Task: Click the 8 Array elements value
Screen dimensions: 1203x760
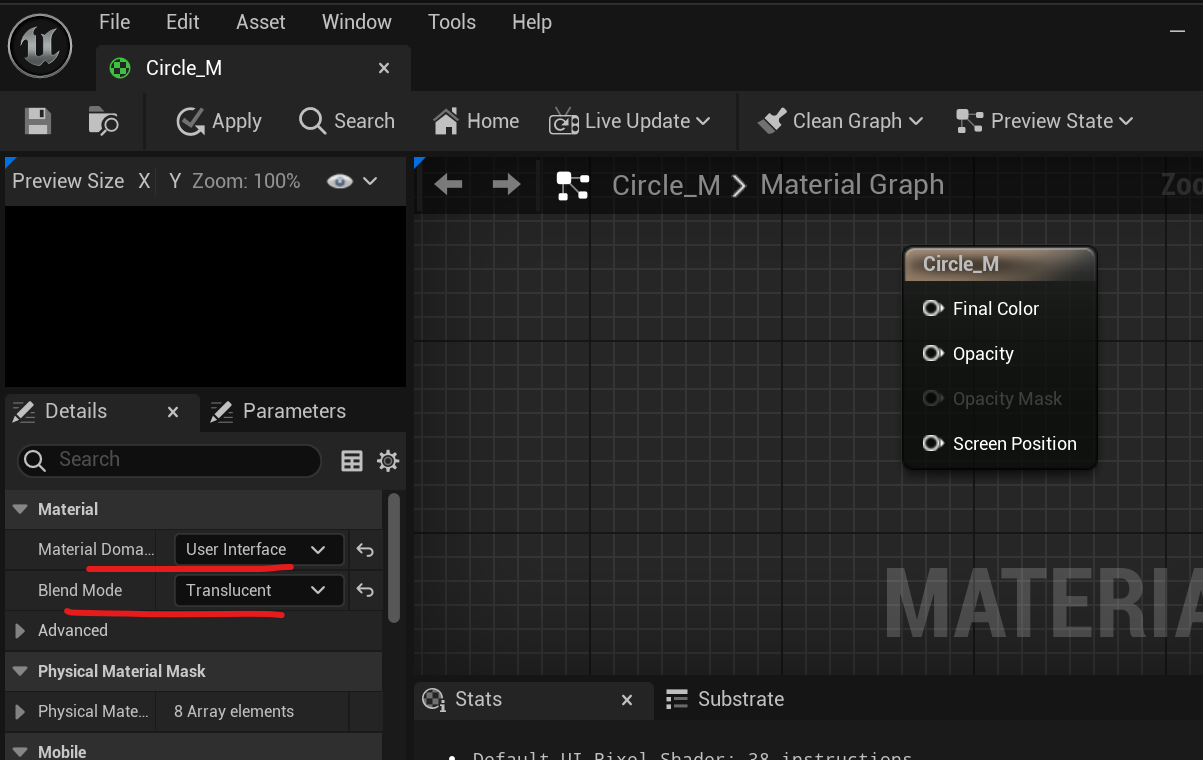Action: (x=234, y=712)
